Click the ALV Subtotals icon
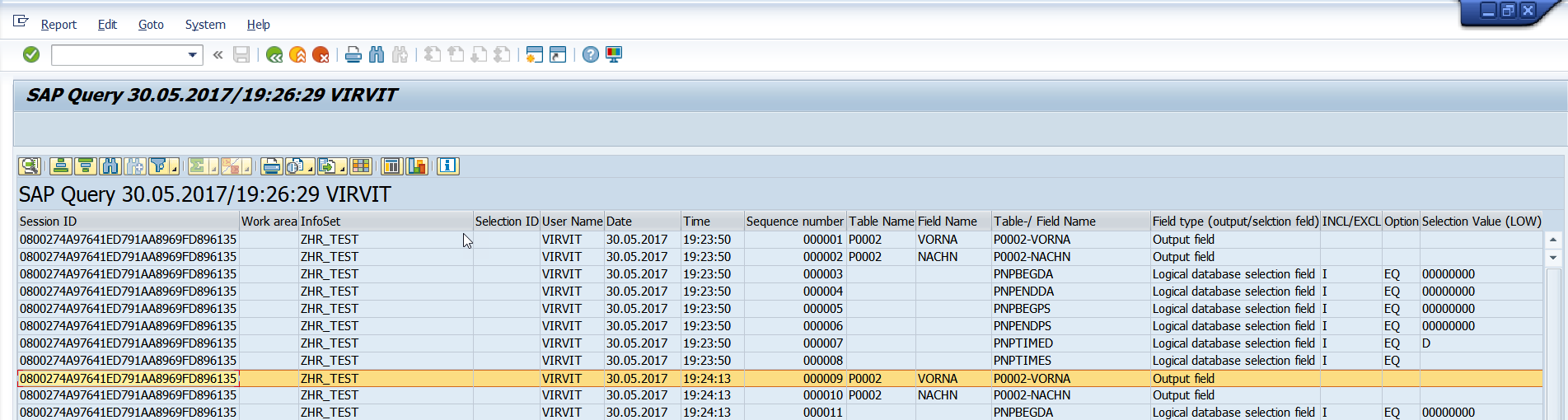This screenshot has height=420, width=1568. coord(231,166)
